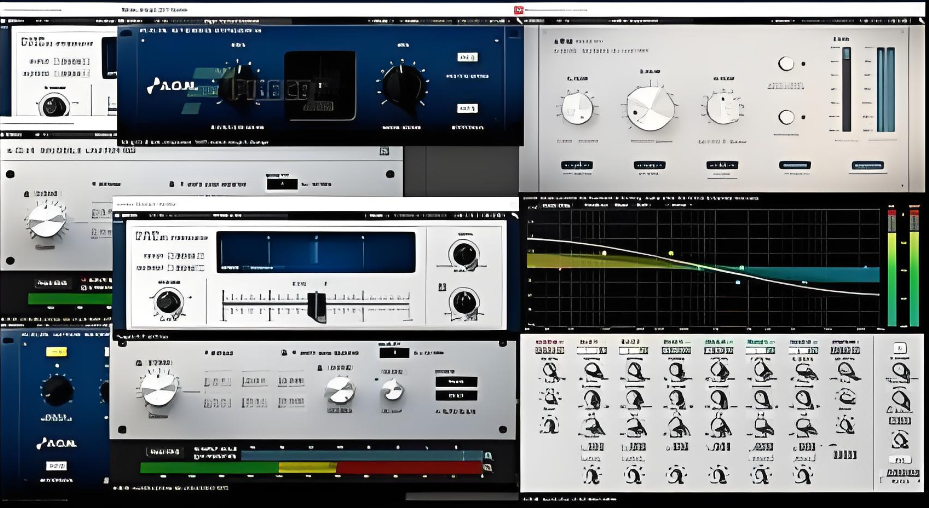The image size is (929, 508).
Task: Click third dark button along top-right plugin's bottom
Action: (722, 165)
